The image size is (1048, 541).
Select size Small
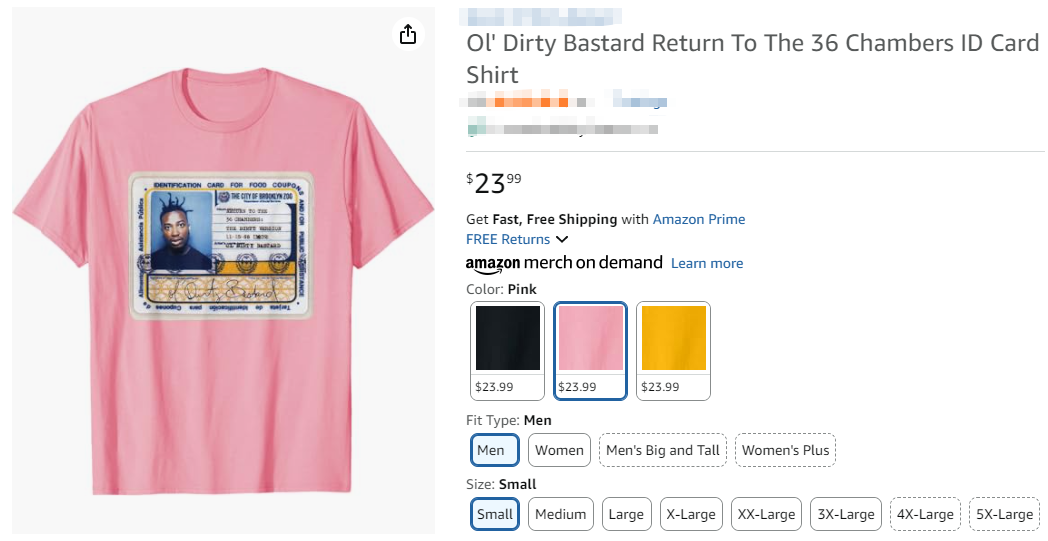(x=494, y=514)
